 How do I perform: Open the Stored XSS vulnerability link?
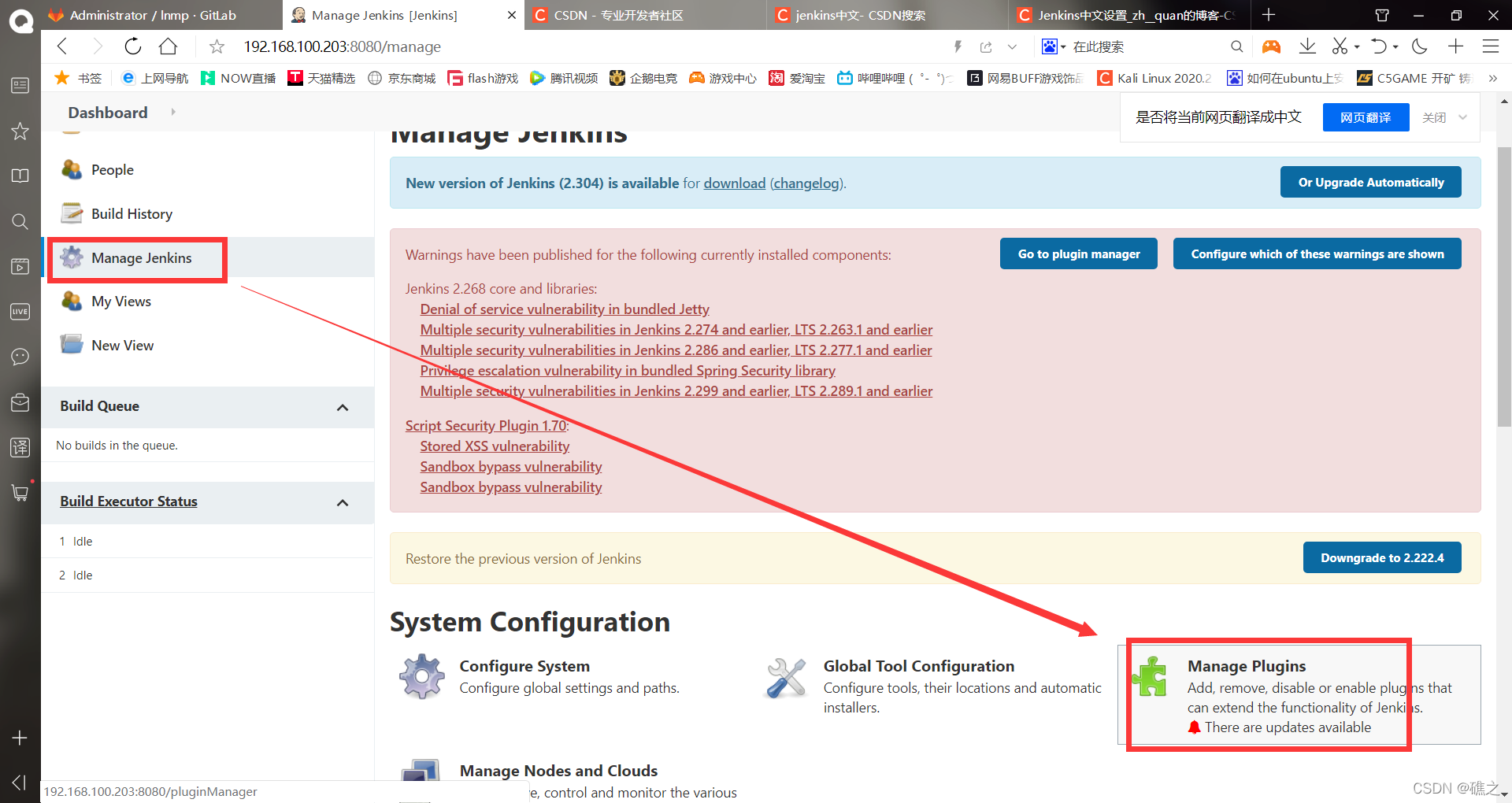pos(495,446)
